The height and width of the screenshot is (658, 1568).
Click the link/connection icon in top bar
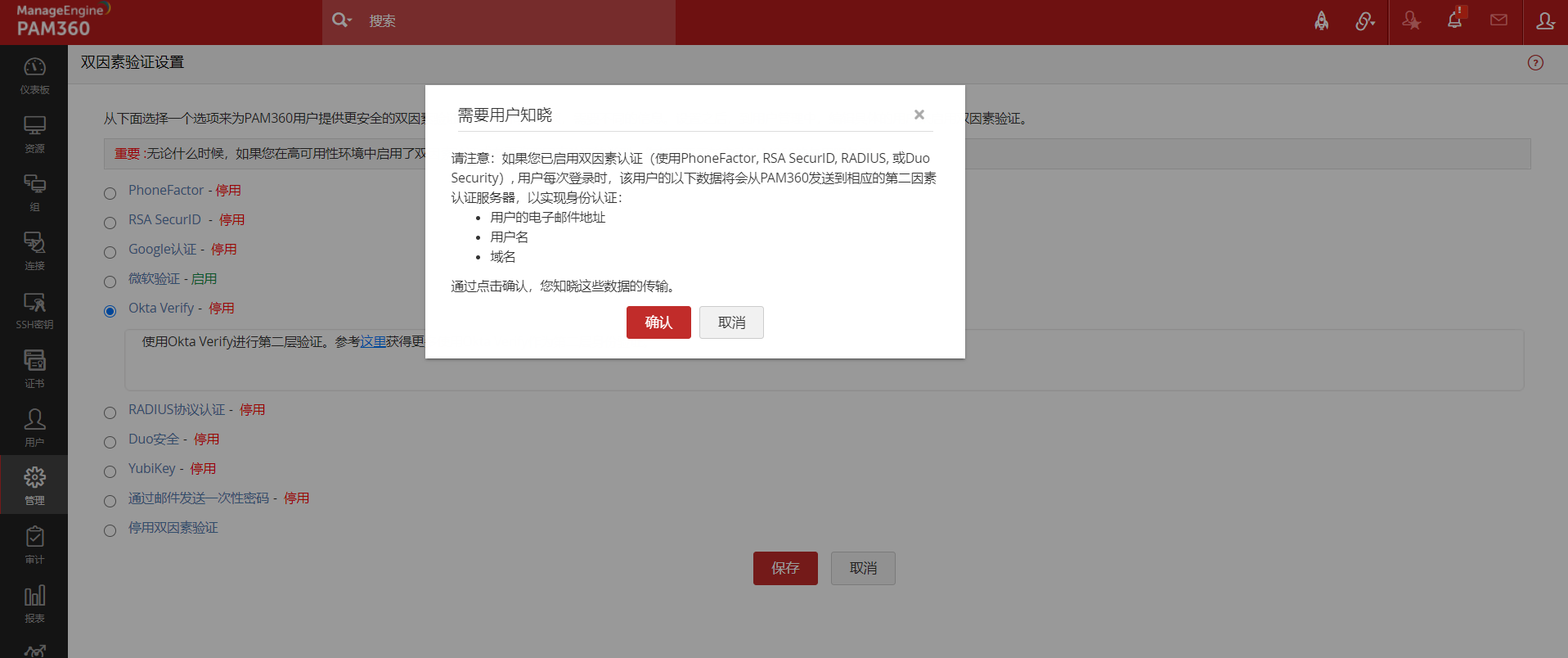pyautogui.click(x=1364, y=21)
